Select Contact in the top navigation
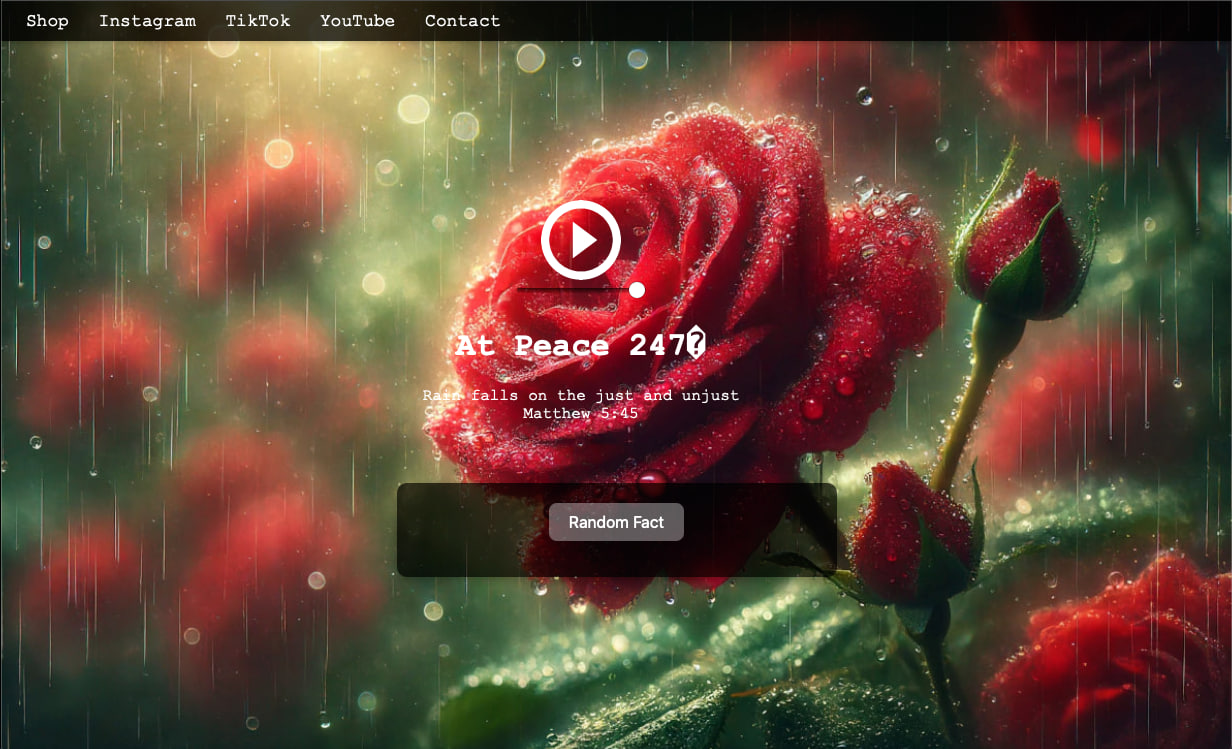Viewport: 1232px width, 749px height. [x=462, y=21]
